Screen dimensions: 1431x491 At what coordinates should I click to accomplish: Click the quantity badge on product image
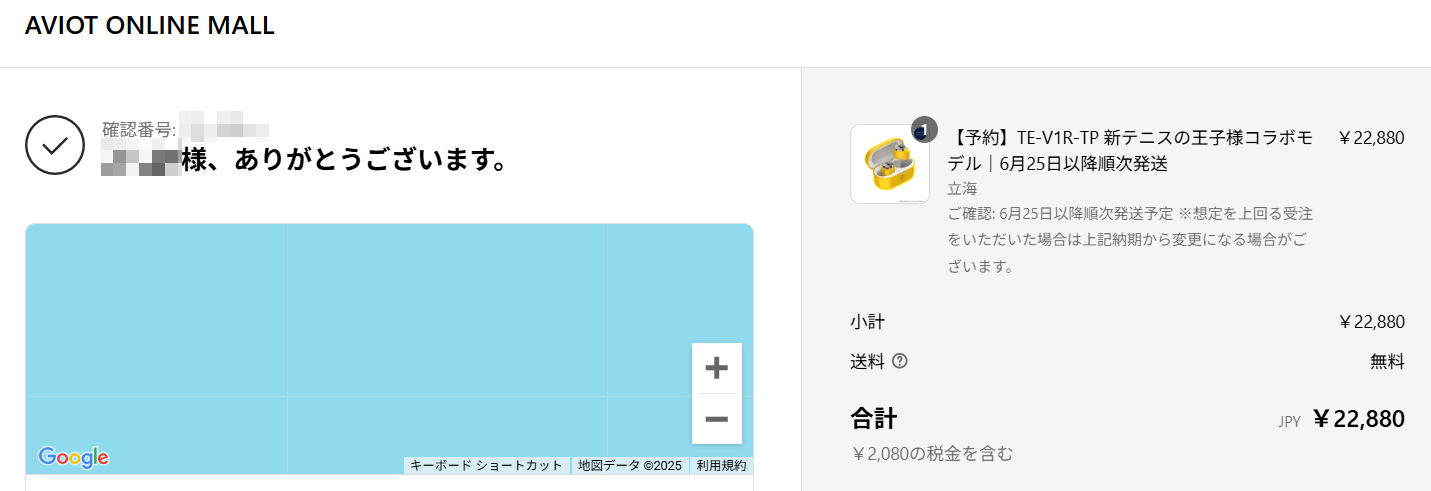(924, 130)
